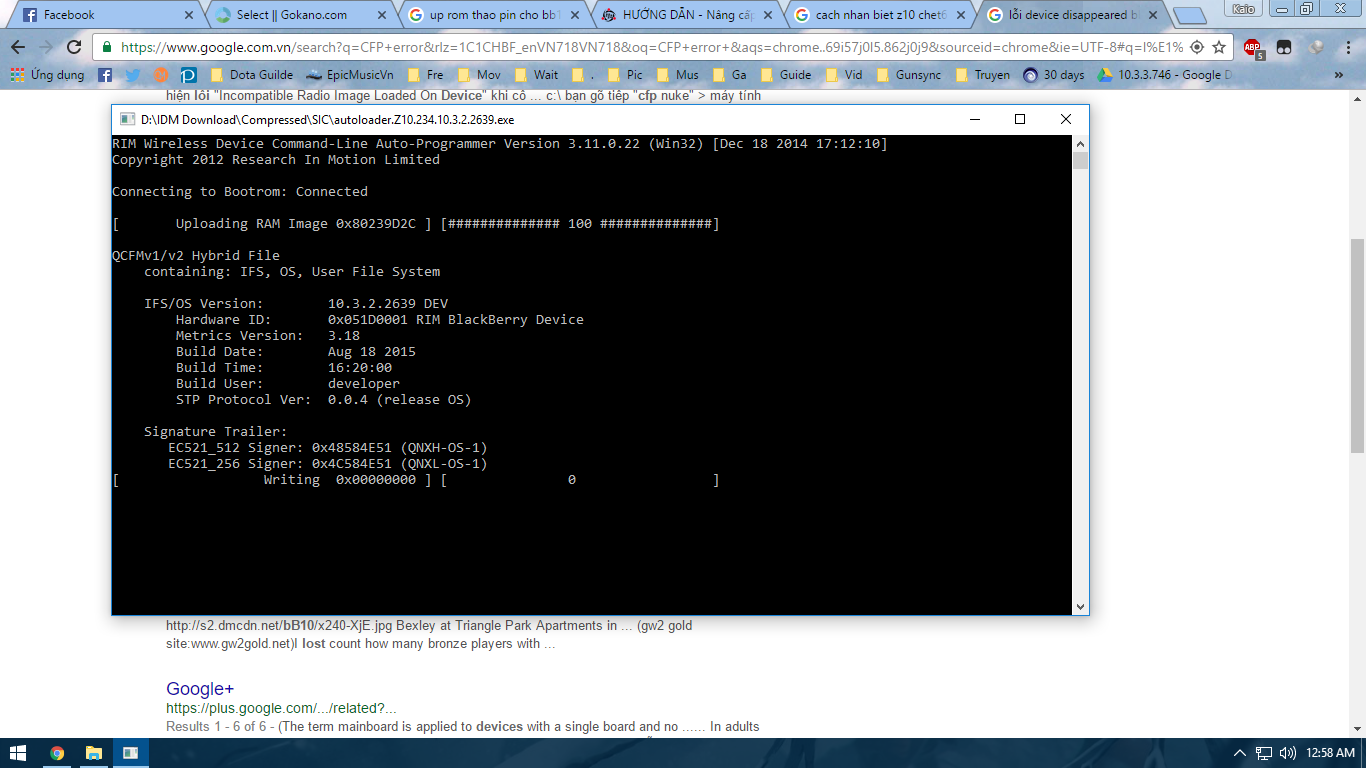Click the 'Connecting to Bootrom: Connected' line

240,191
